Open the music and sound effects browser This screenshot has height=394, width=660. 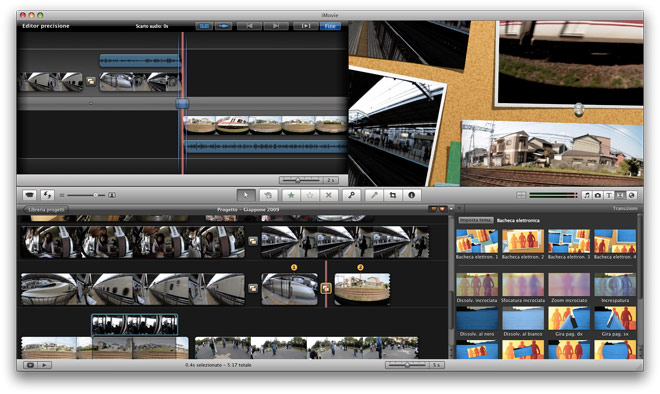coord(586,195)
